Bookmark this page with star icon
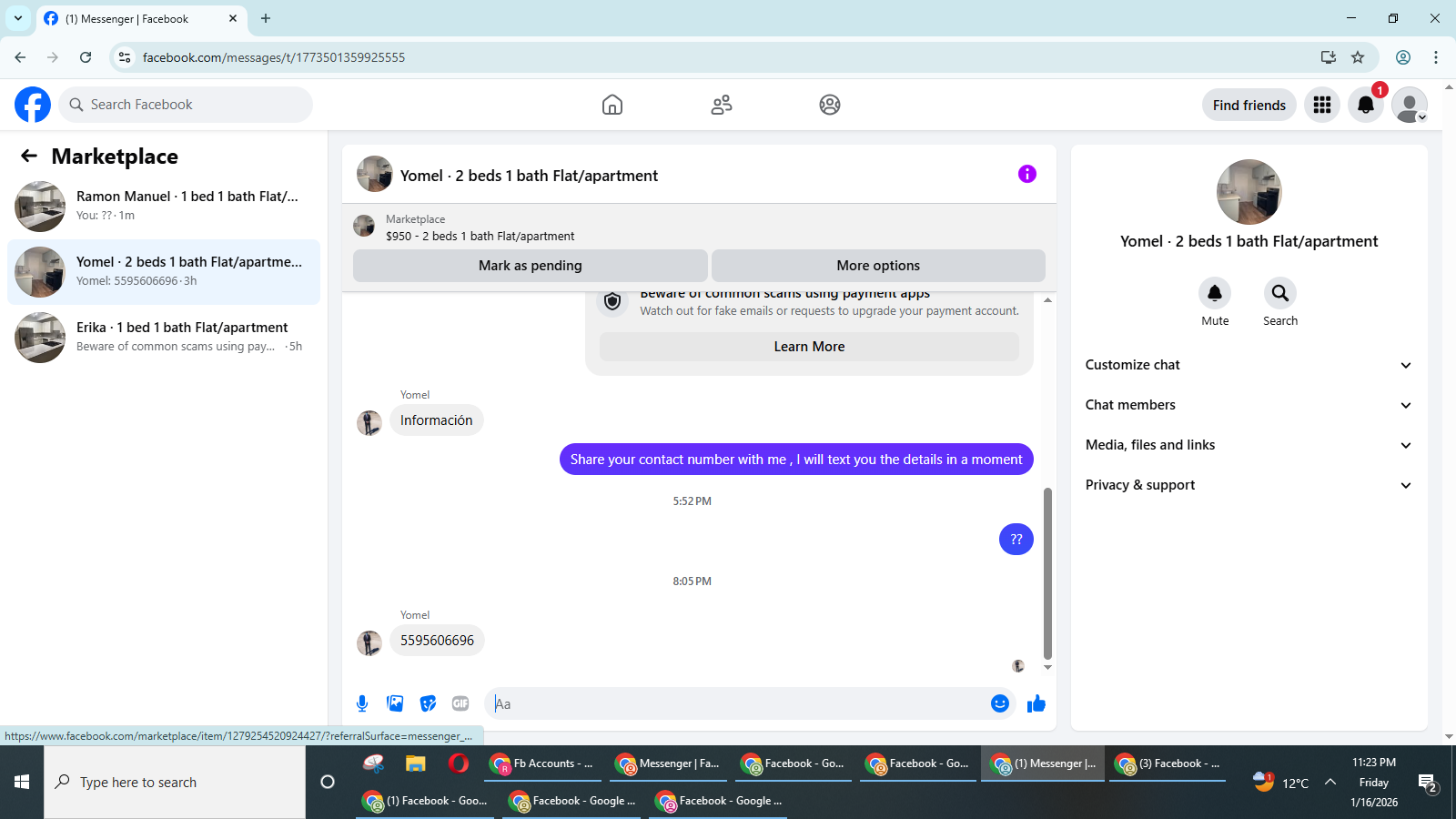 coord(1358,57)
